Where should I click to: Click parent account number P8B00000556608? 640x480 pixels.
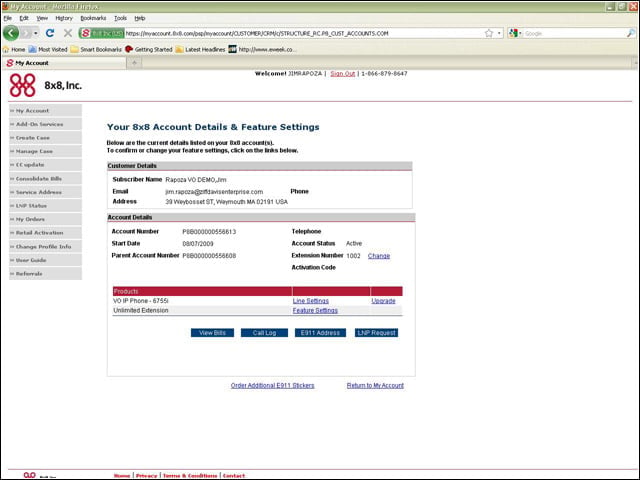(209, 256)
